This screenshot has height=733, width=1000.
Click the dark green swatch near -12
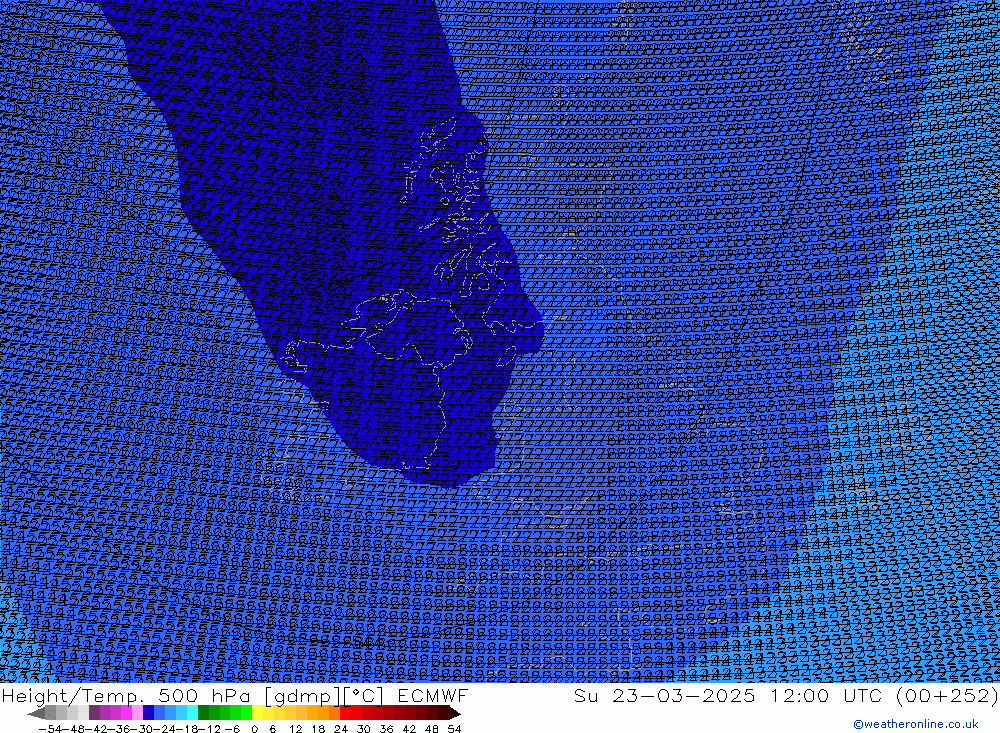click(x=203, y=713)
